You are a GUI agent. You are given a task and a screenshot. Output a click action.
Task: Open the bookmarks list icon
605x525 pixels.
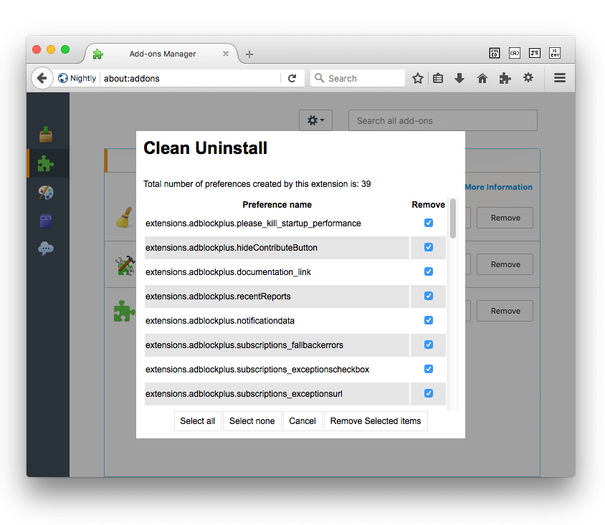[x=438, y=78]
